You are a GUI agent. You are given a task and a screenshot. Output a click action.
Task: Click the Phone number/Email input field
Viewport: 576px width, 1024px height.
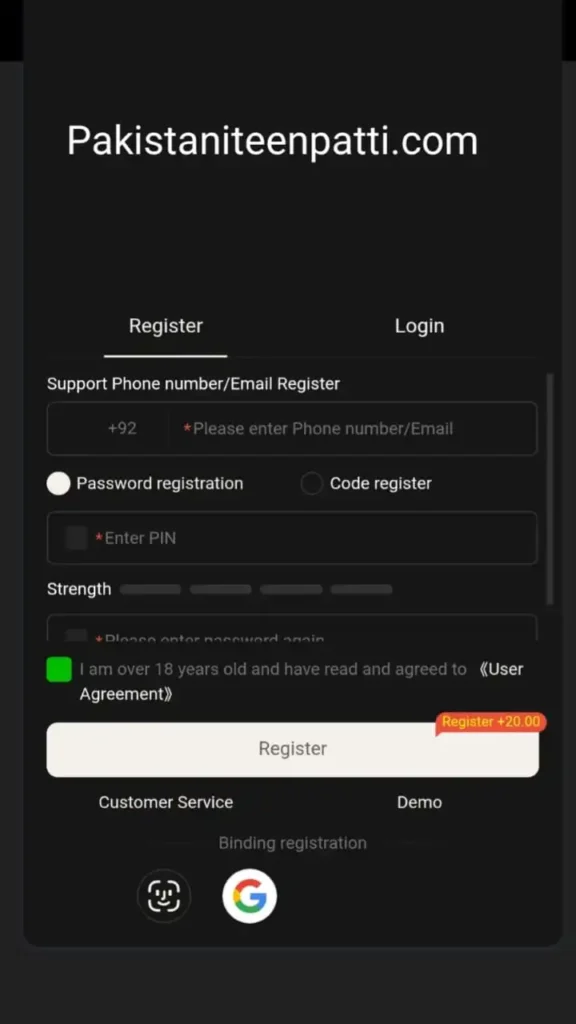[x=353, y=428]
